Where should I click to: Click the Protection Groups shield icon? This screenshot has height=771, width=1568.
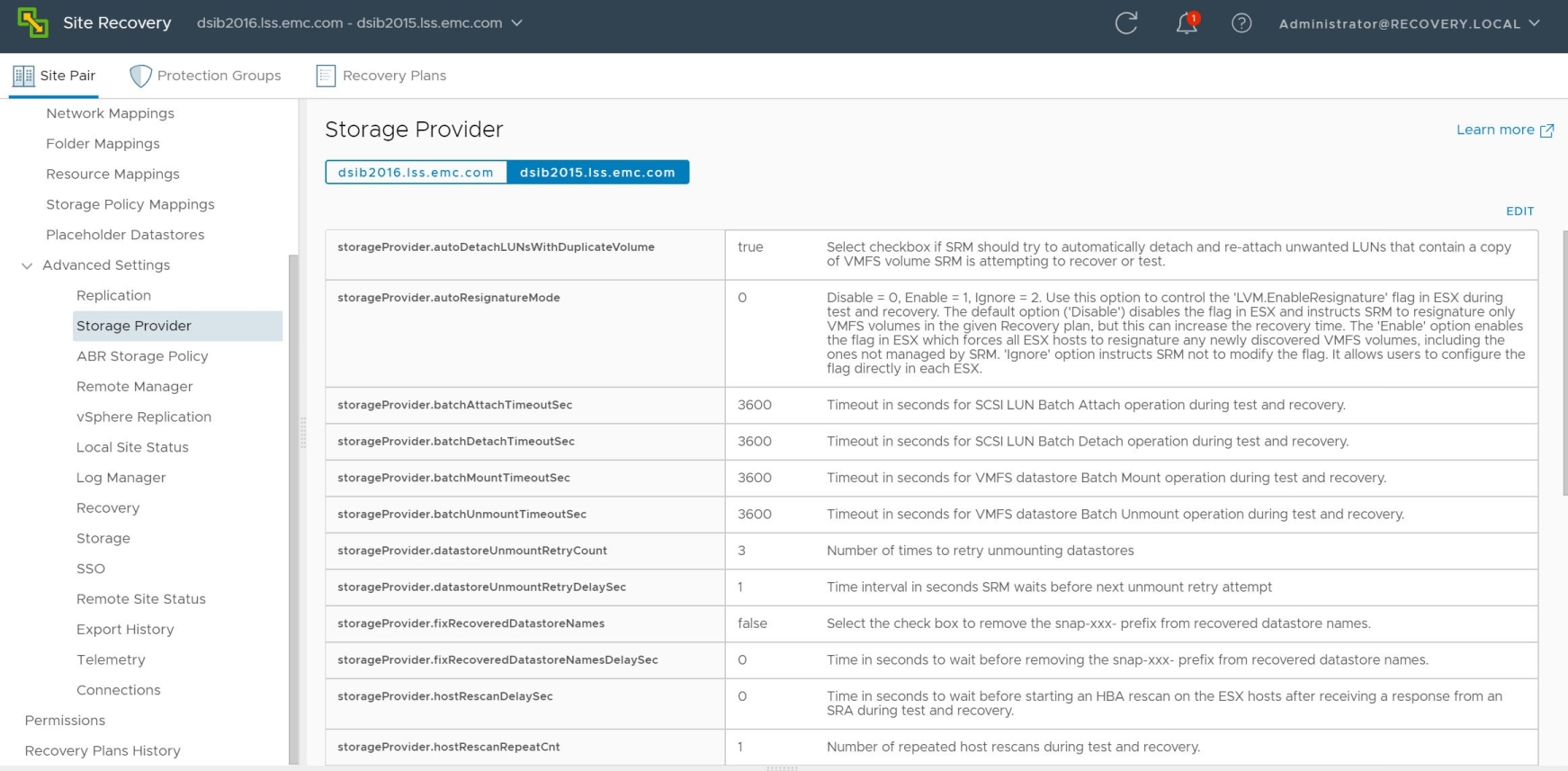[x=140, y=76]
